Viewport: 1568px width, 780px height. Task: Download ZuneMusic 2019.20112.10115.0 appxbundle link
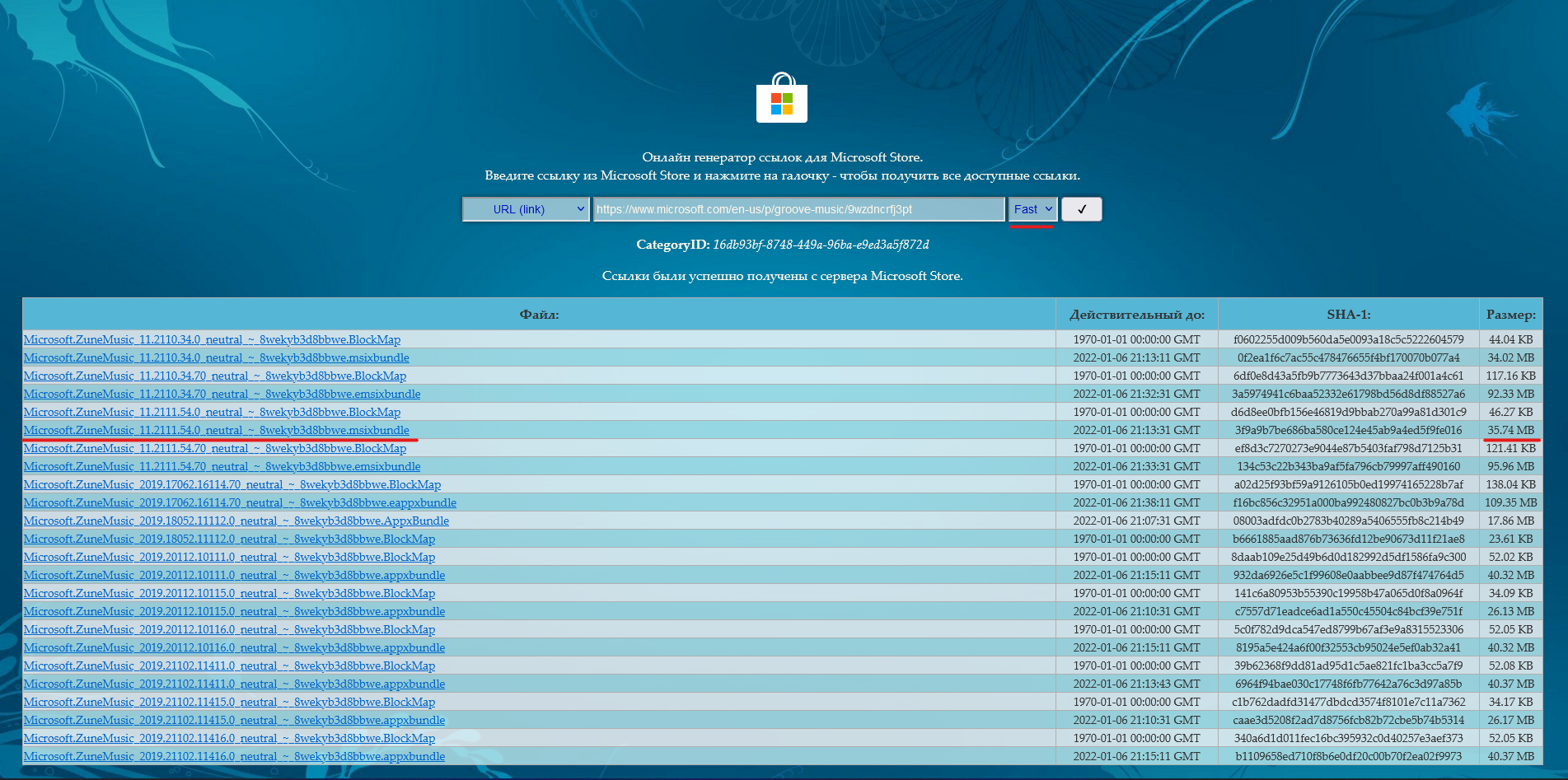(234, 611)
